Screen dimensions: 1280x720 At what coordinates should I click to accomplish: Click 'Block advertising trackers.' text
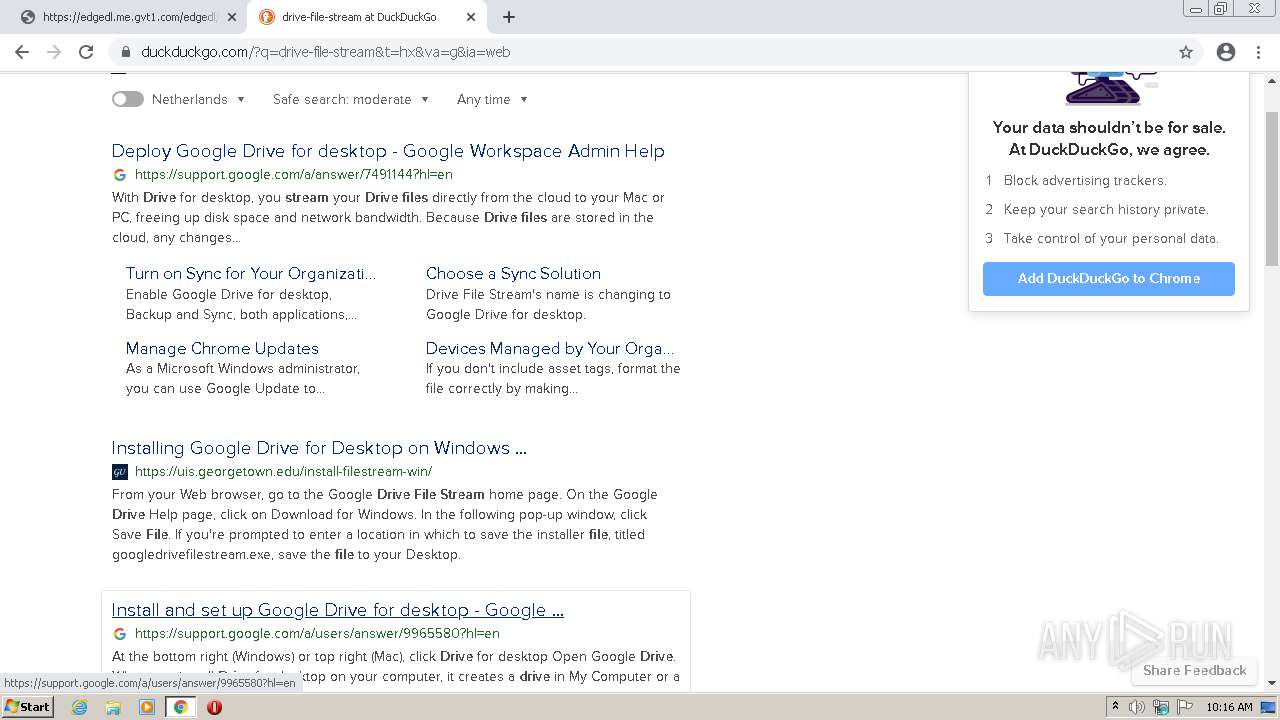click(1085, 180)
